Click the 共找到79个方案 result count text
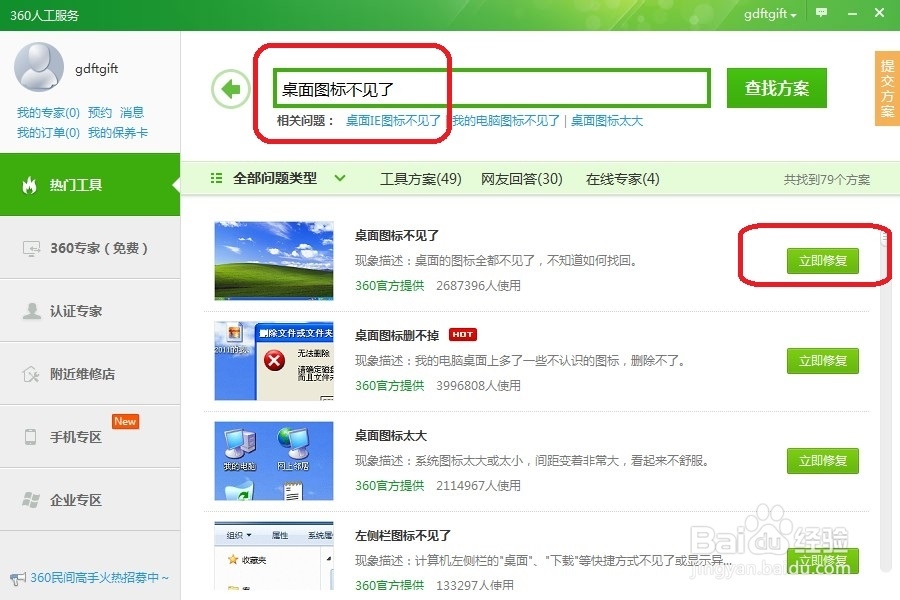This screenshot has width=900, height=600. (x=827, y=180)
